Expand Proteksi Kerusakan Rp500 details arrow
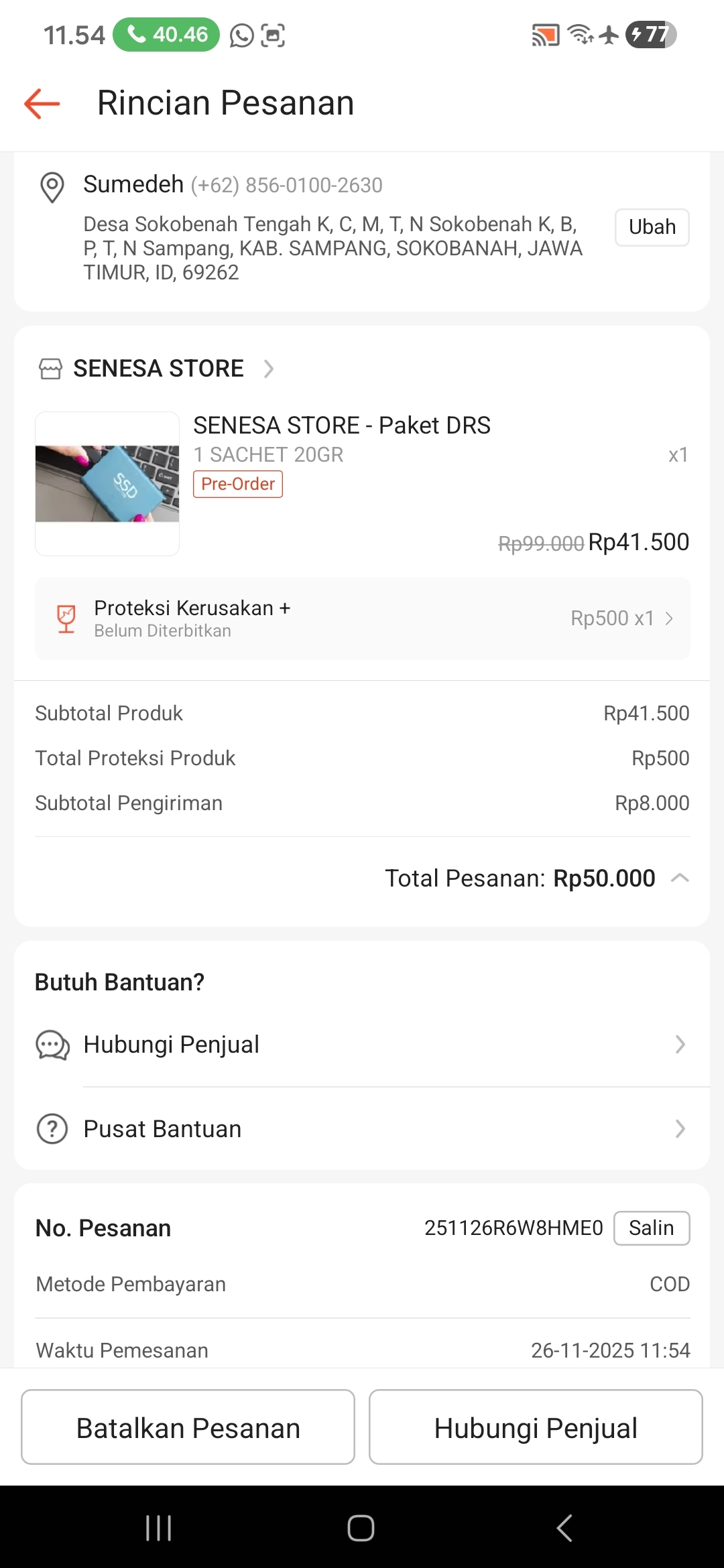Viewport: 724px width, 1568px height. (669, 618)
